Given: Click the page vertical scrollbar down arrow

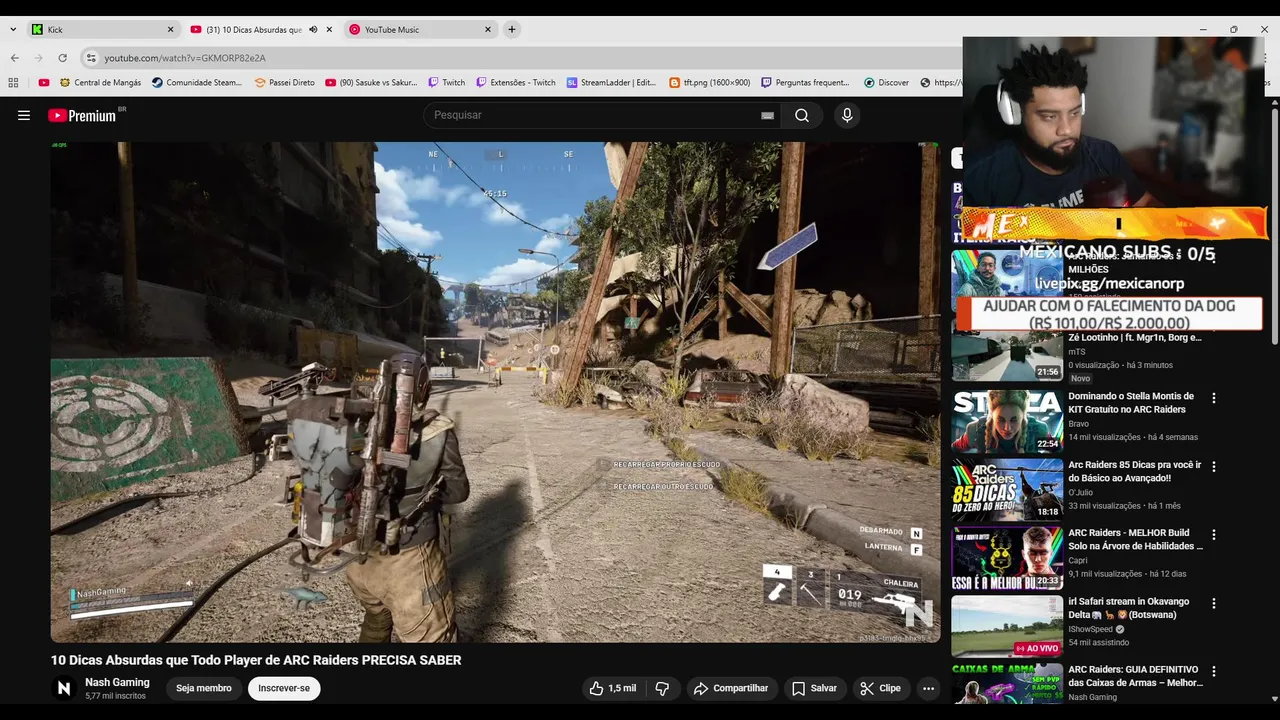Looking at the screenshot, I should 1274,698.
